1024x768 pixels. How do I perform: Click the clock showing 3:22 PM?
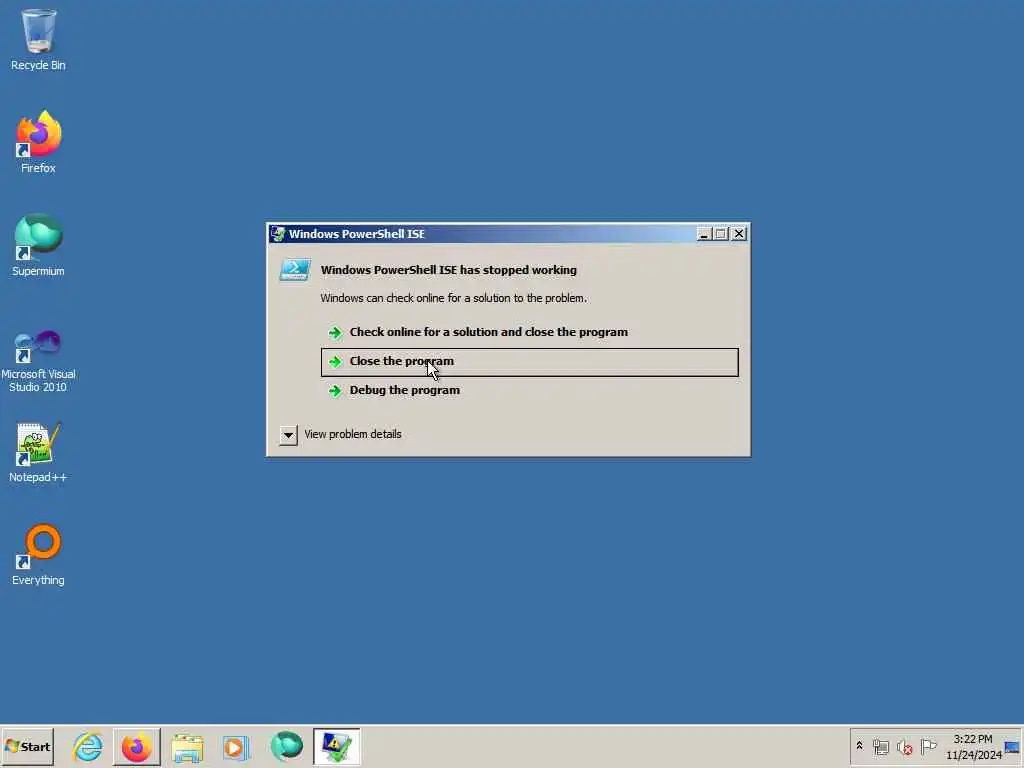(x=974, y=746)
